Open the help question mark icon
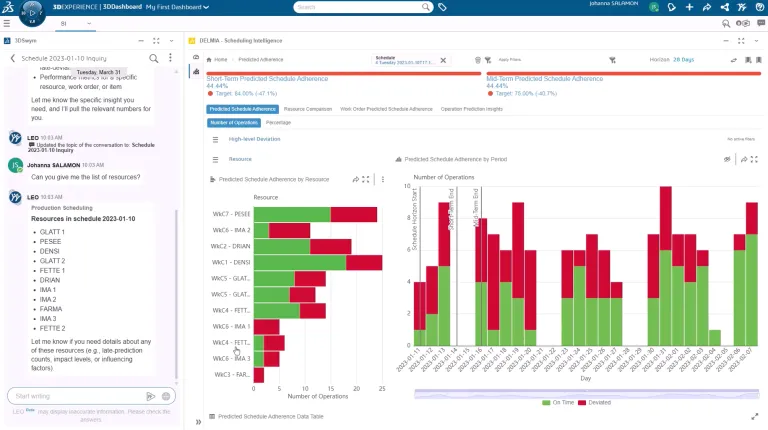Viewport: 768px width, 430px height. pyautogui.click(x=760, y=7)
